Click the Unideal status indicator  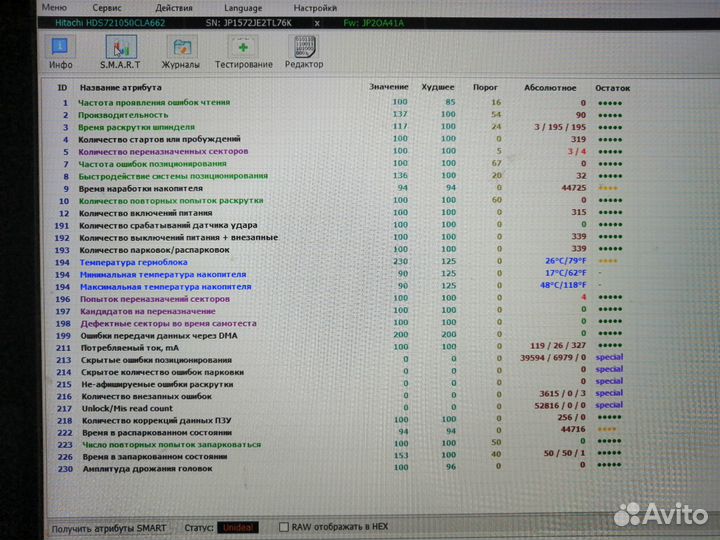[238, 526]
